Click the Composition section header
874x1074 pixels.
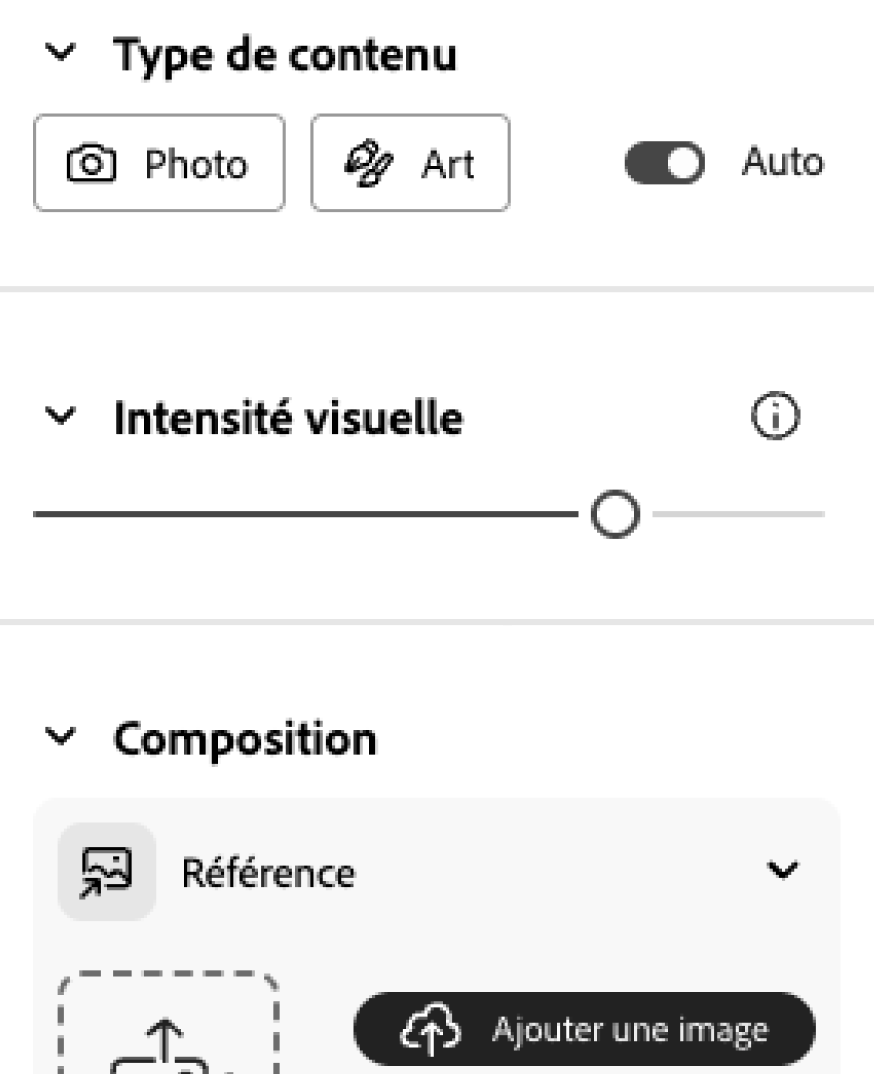[x=244, y=738]
